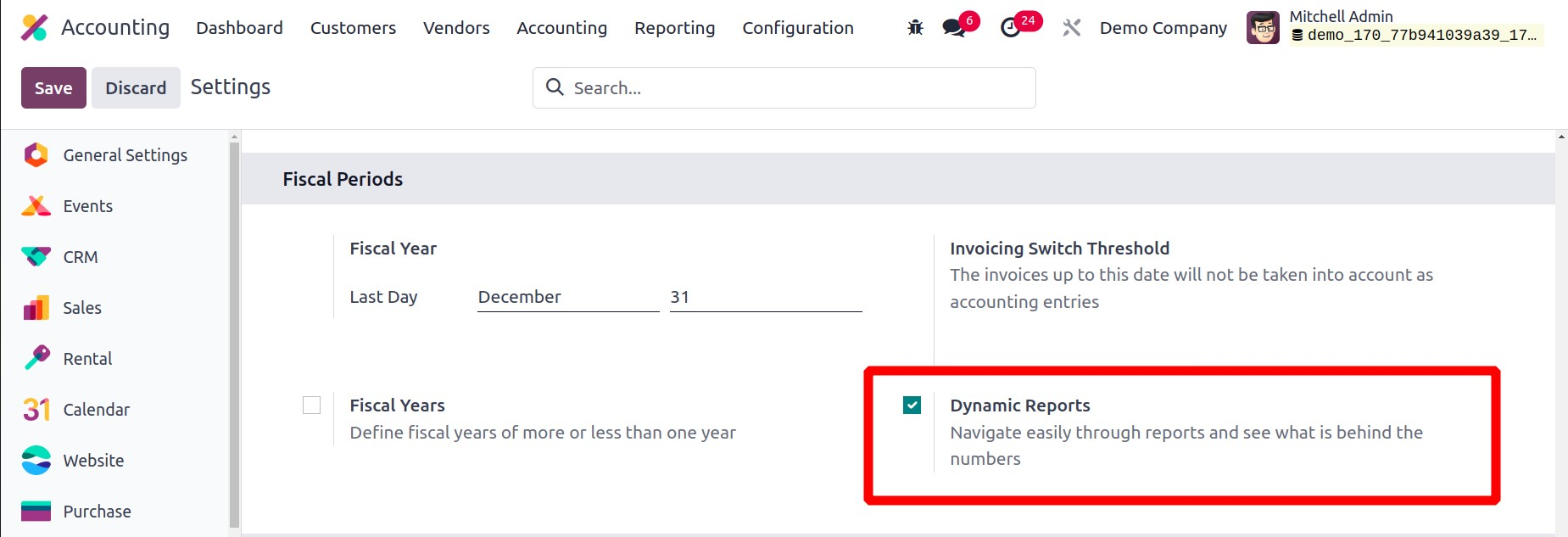Open the Vendors menu
The height and width of the screenshot is (537, 1568).
456,28
